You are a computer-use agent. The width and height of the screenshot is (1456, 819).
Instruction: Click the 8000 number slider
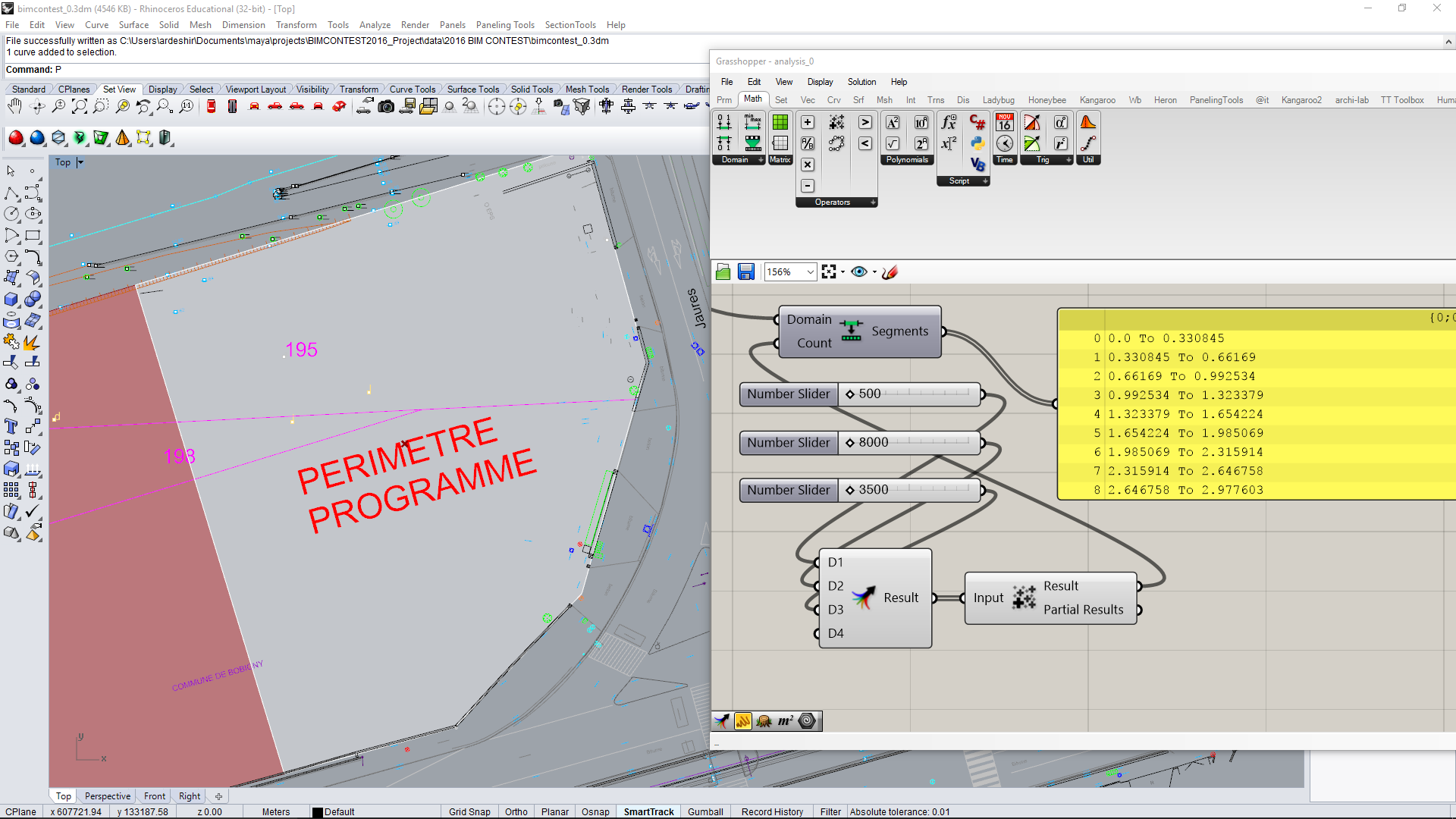[x=910, y=442]
